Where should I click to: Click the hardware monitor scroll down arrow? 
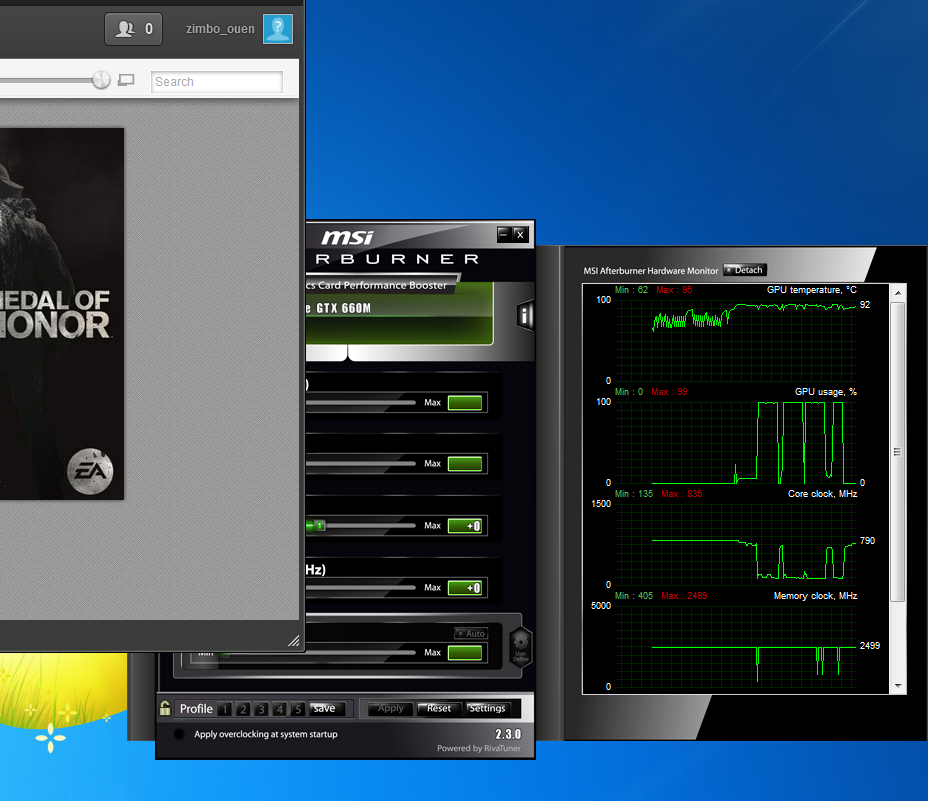898,686
